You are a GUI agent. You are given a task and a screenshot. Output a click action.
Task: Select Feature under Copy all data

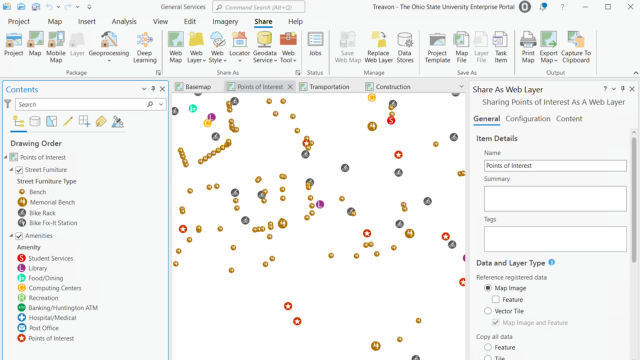488,347
